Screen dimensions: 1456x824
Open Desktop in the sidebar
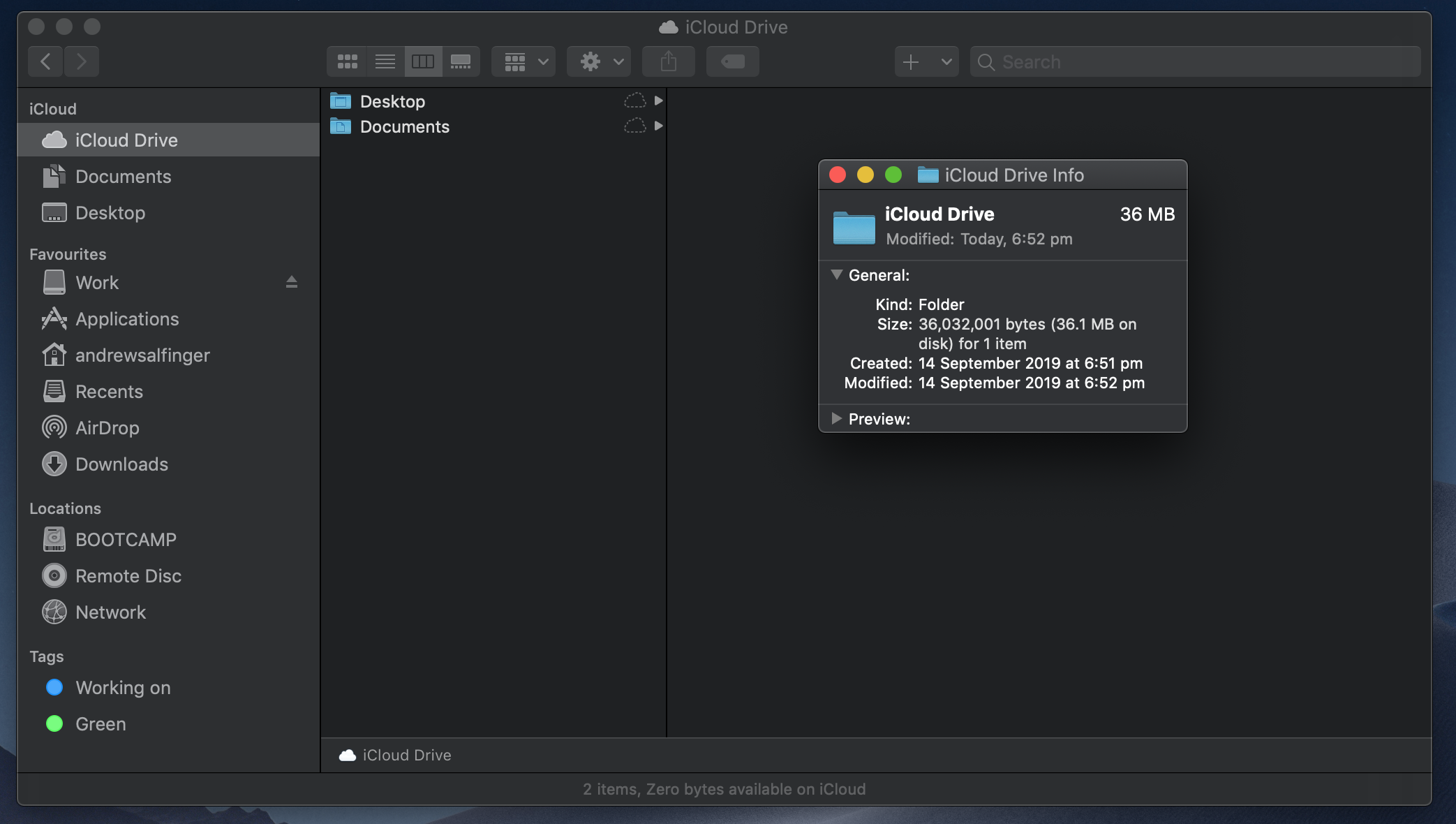[x=168, y=212]
